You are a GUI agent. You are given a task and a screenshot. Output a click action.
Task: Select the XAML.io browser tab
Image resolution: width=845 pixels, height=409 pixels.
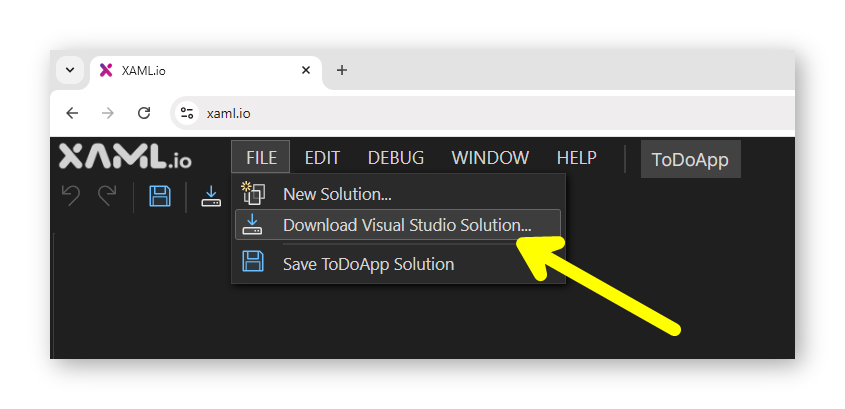pos(205,70)
